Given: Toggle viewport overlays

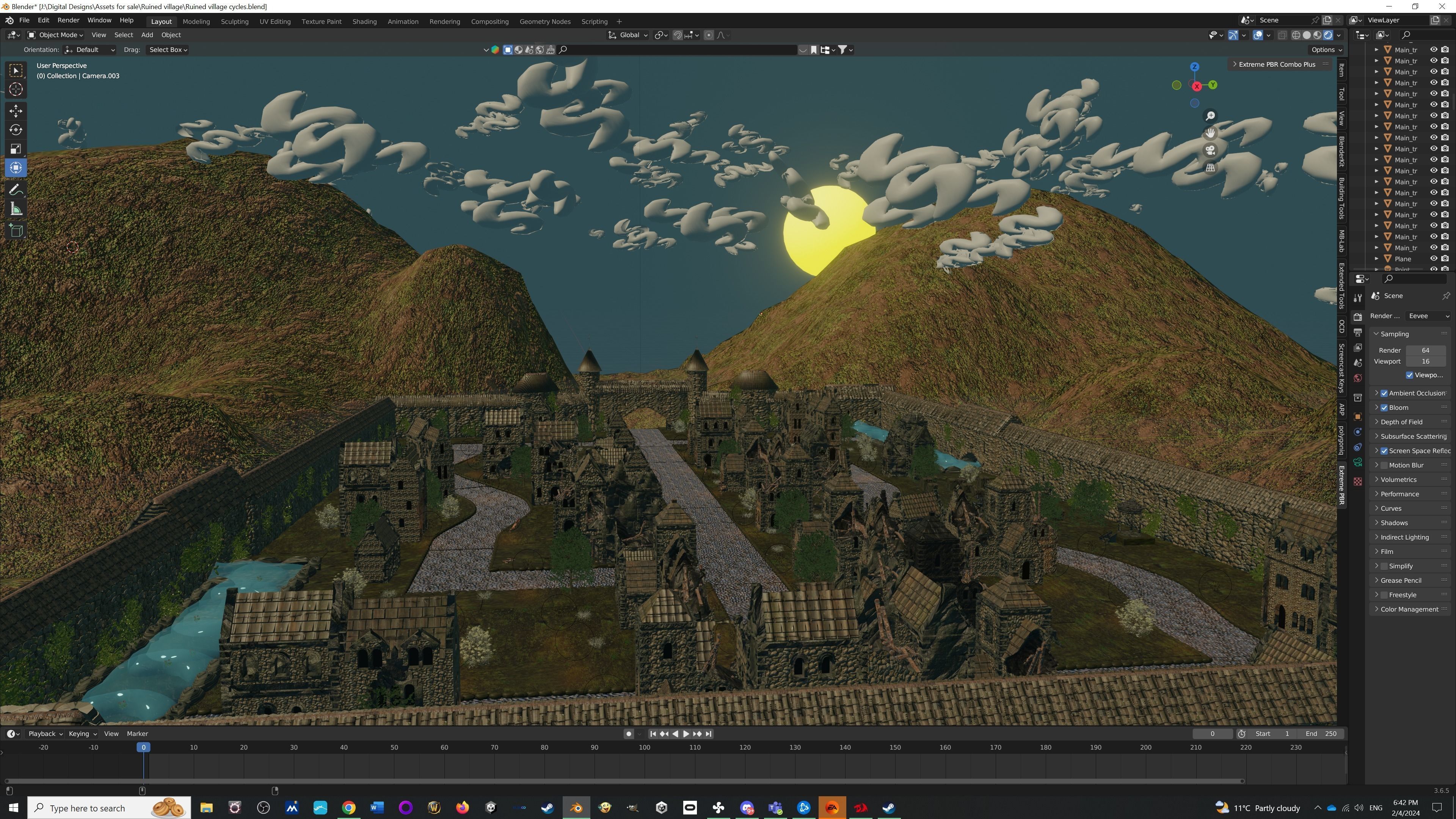Looking at the screenshot, I should pos(1258,35).
